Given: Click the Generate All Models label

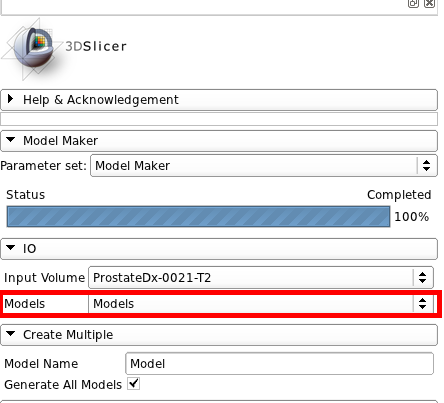Looking at the screenshot, I should [x=63, y=385].
